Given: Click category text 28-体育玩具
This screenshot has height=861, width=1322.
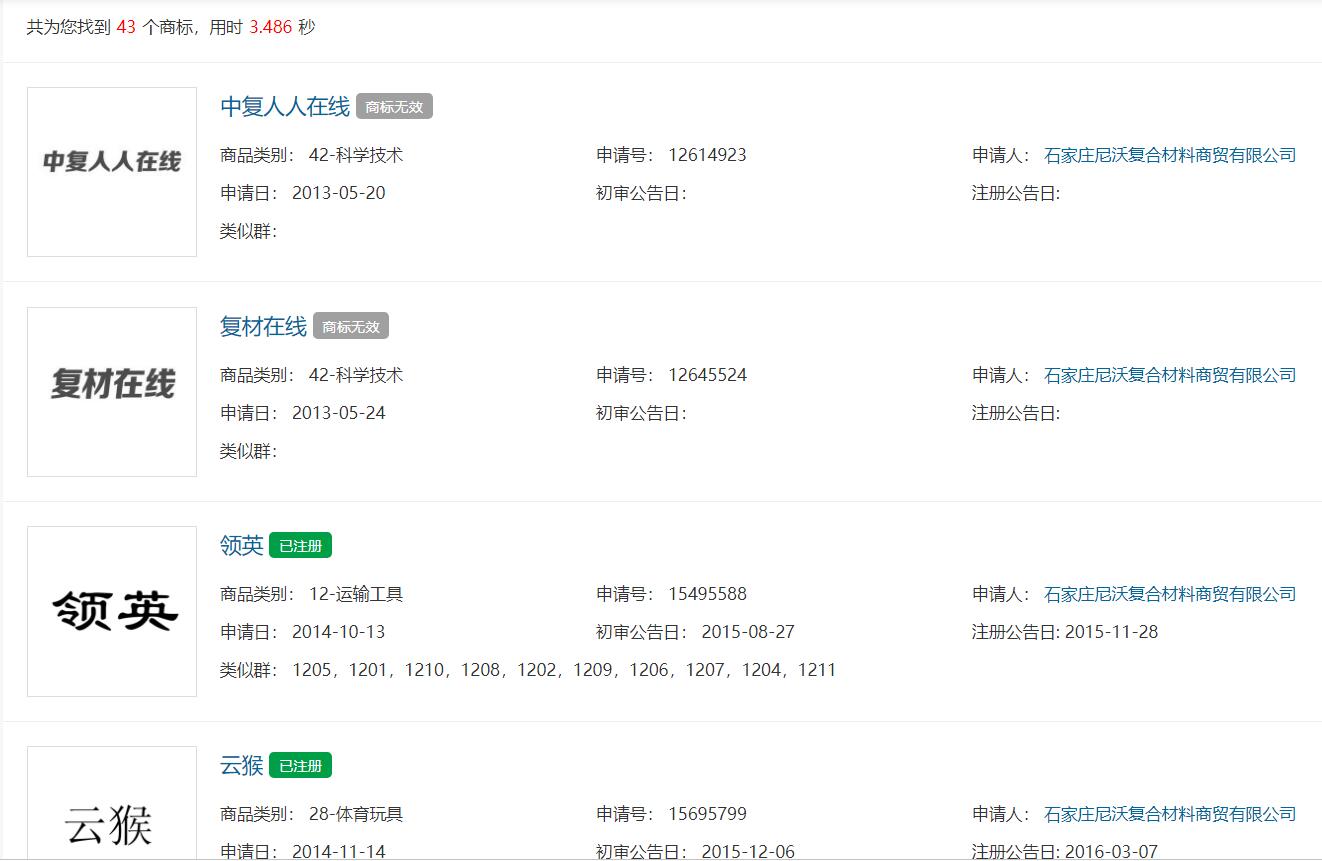Looking at the screenshot, I should click(356, 814).
